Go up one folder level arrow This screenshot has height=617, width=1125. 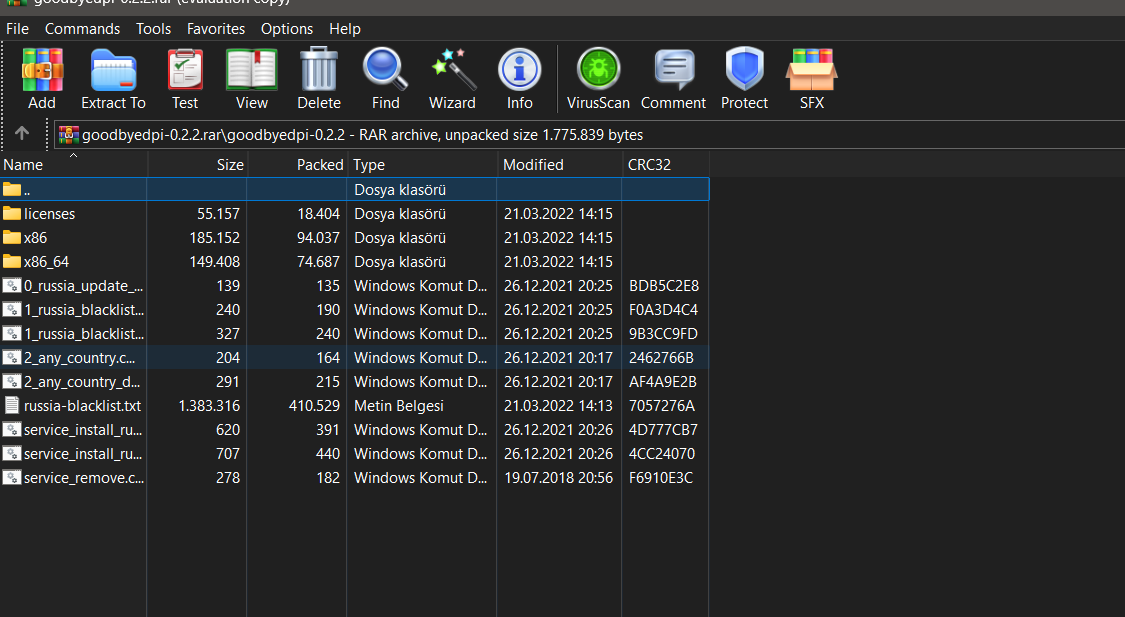point(22,133)
